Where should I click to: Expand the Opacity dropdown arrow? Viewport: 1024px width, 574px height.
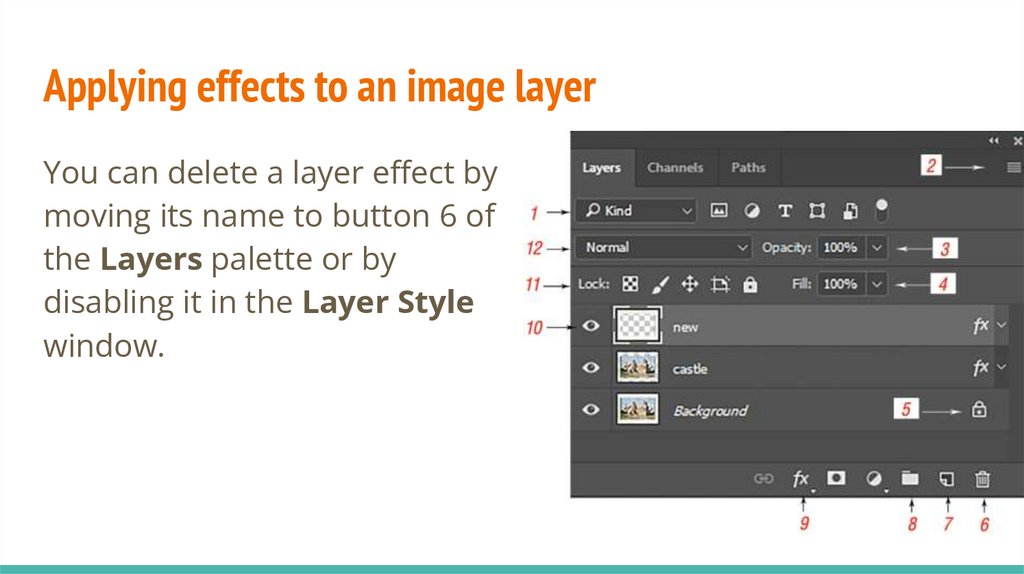pos(877,247)
